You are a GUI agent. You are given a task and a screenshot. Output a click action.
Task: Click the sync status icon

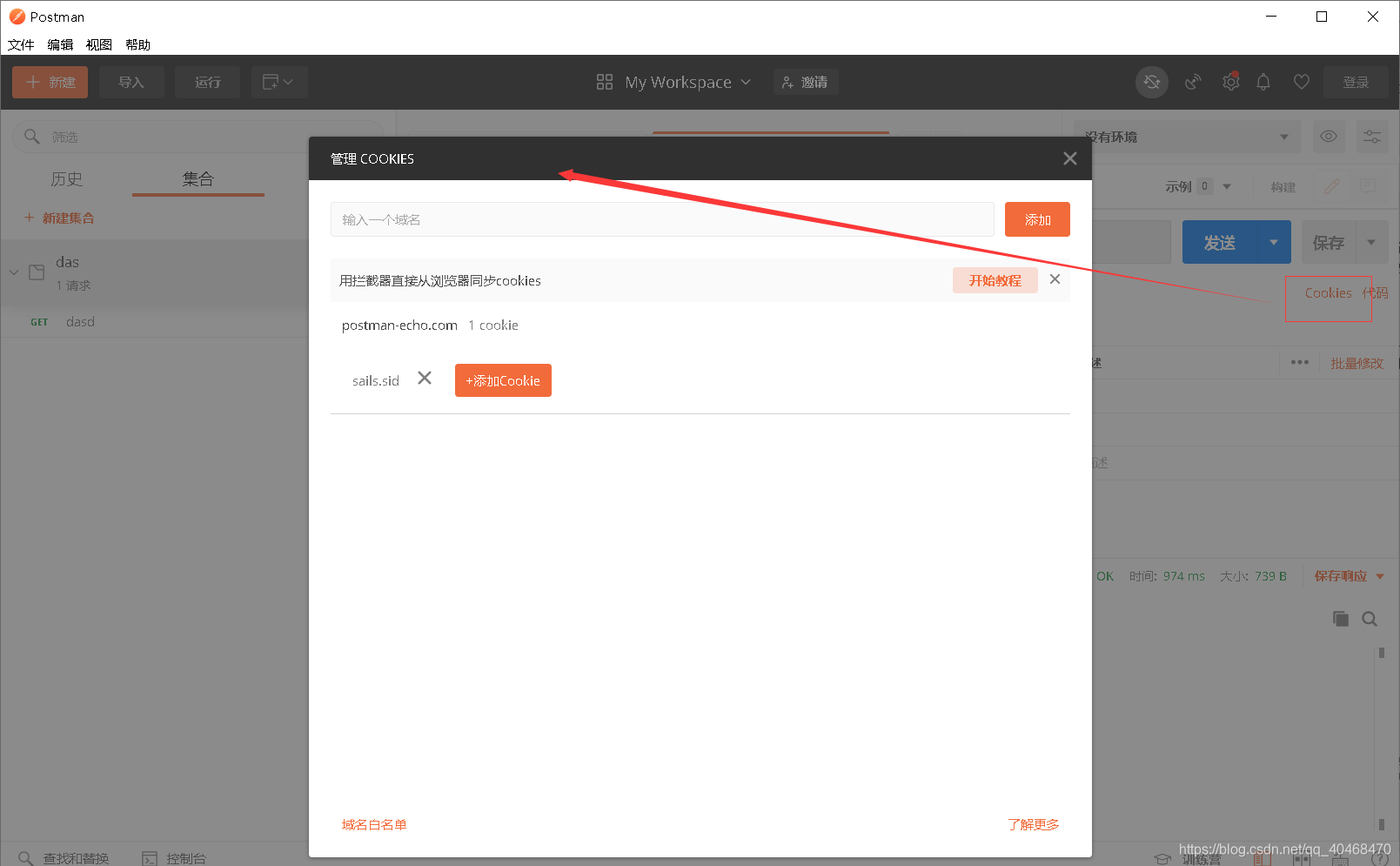(1152, 82)
